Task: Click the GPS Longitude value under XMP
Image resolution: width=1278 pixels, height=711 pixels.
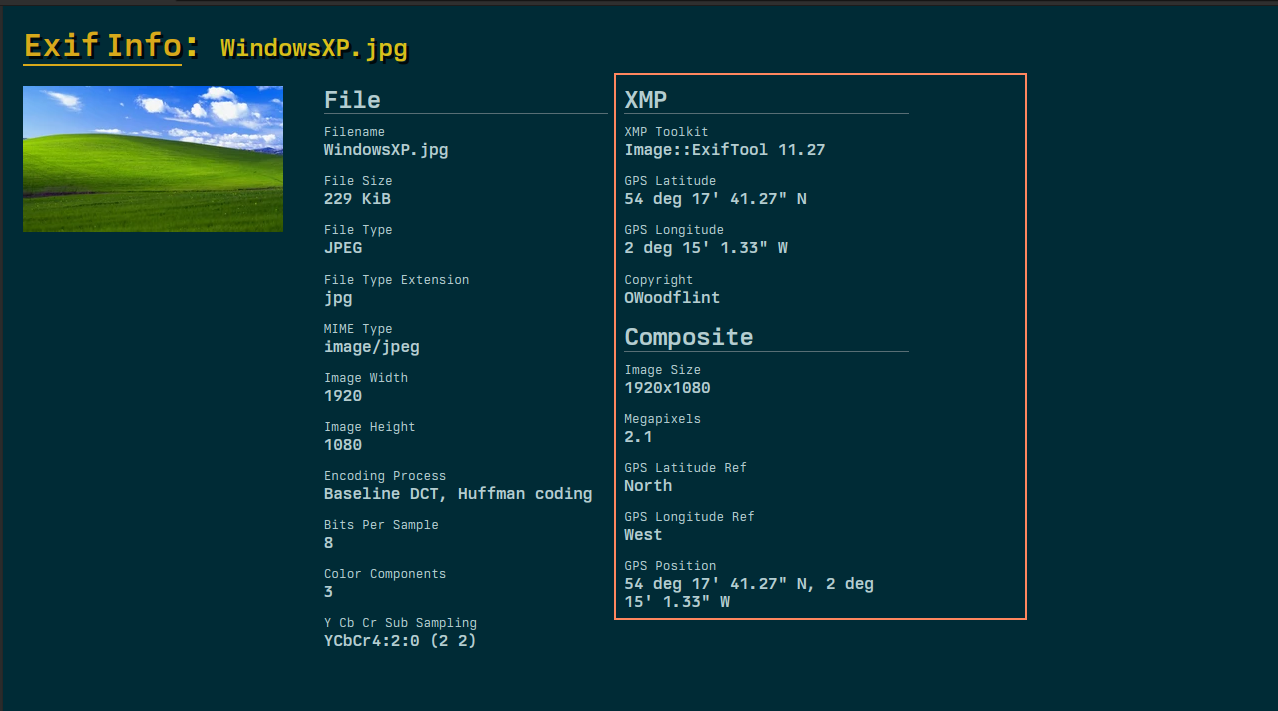Action: 705,248
